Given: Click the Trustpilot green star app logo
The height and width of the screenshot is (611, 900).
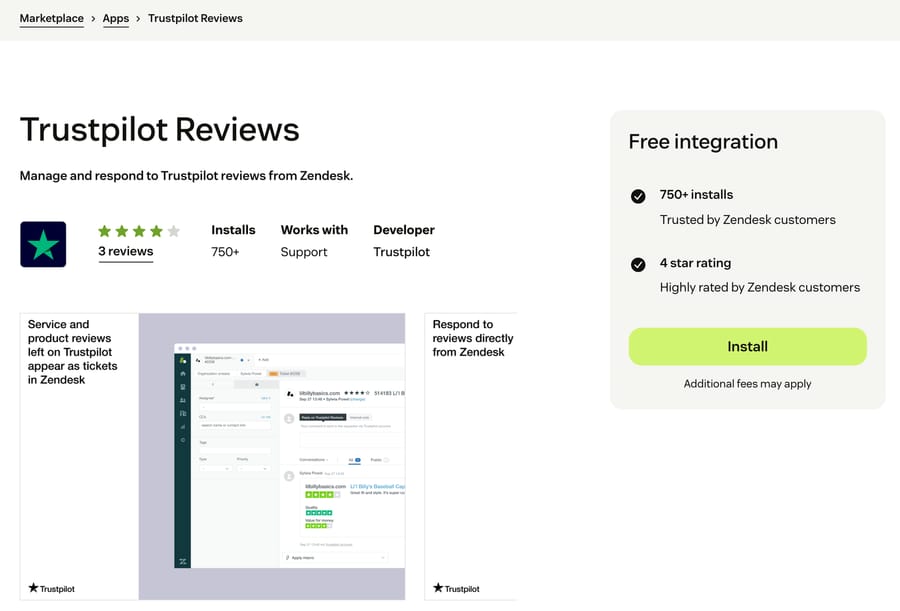Looking at the screenshot, I should click(x=43, y=244).
